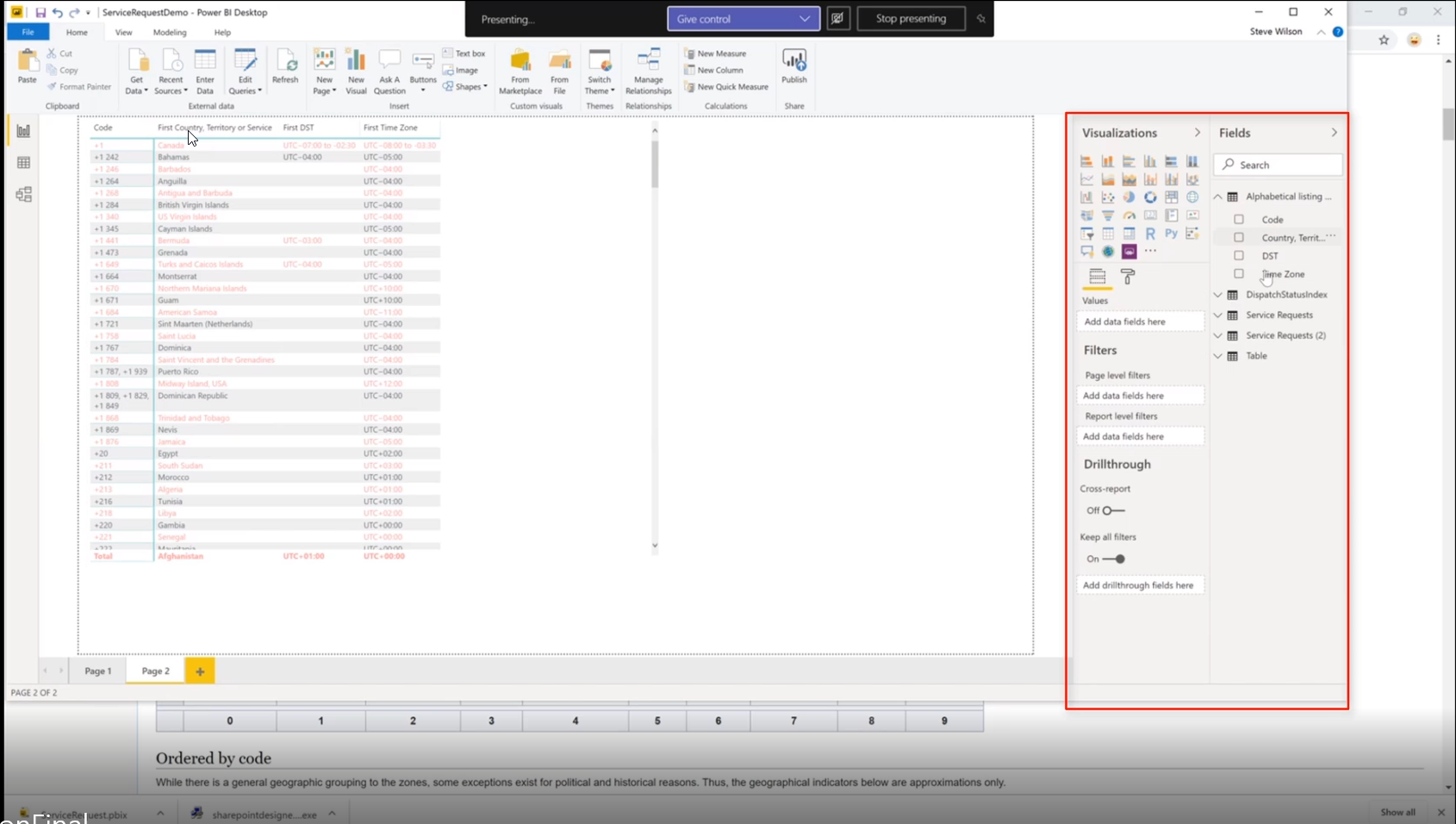Image resolution: width=1456 pixels, height=824 pixels.
Task: Click the Add drillthrough fields here well
Action: click(1140, 585)
